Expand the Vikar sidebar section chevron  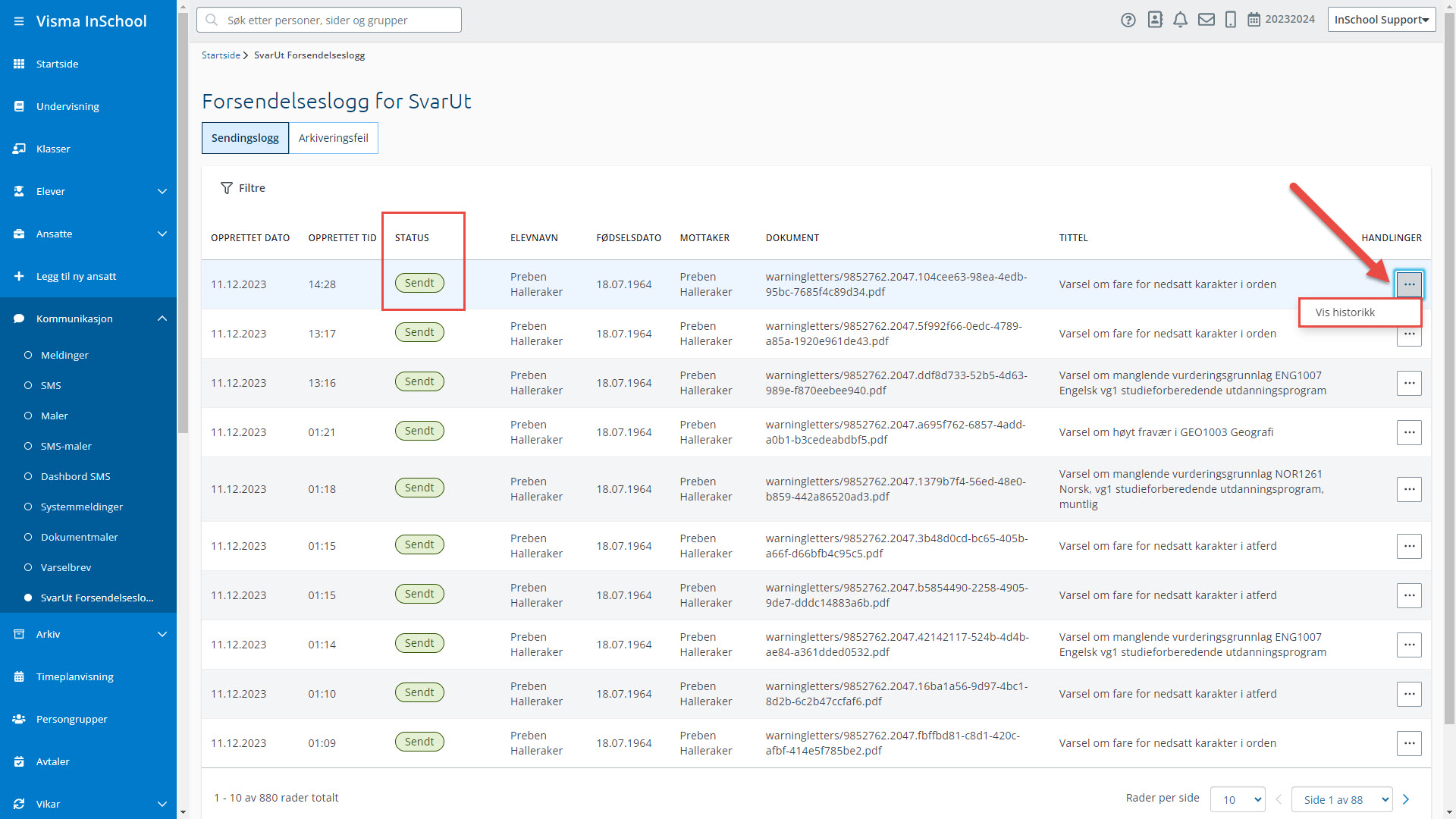162,804
